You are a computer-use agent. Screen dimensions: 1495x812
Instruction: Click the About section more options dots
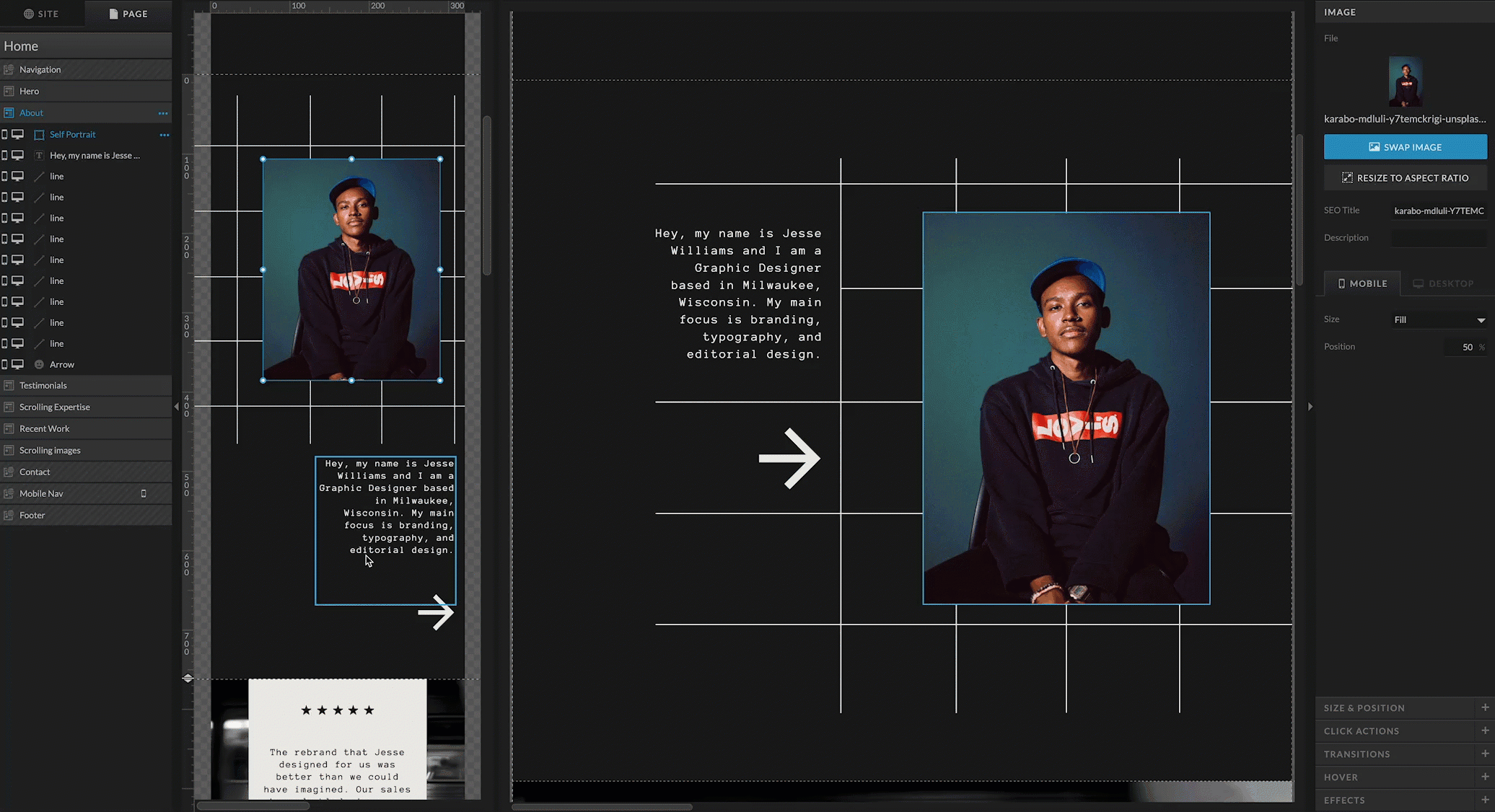(x=163, y=113)
